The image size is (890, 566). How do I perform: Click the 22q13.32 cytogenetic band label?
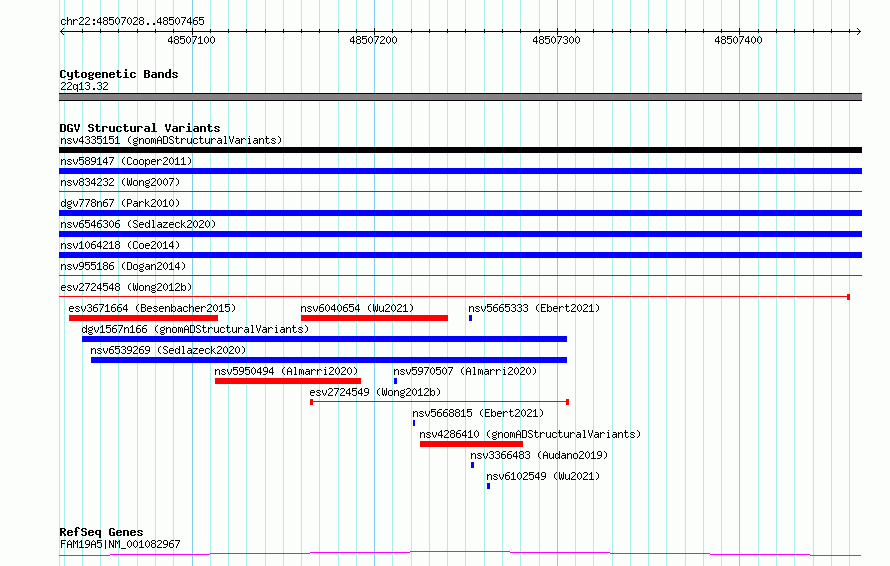[x=84, y=86]
